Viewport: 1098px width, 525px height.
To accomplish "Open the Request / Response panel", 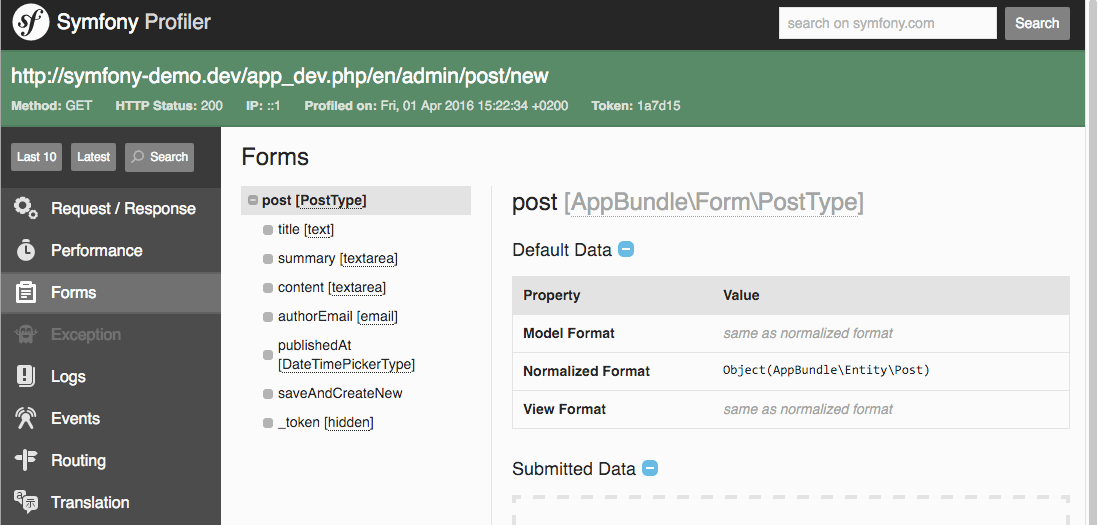I will [111, 208].
